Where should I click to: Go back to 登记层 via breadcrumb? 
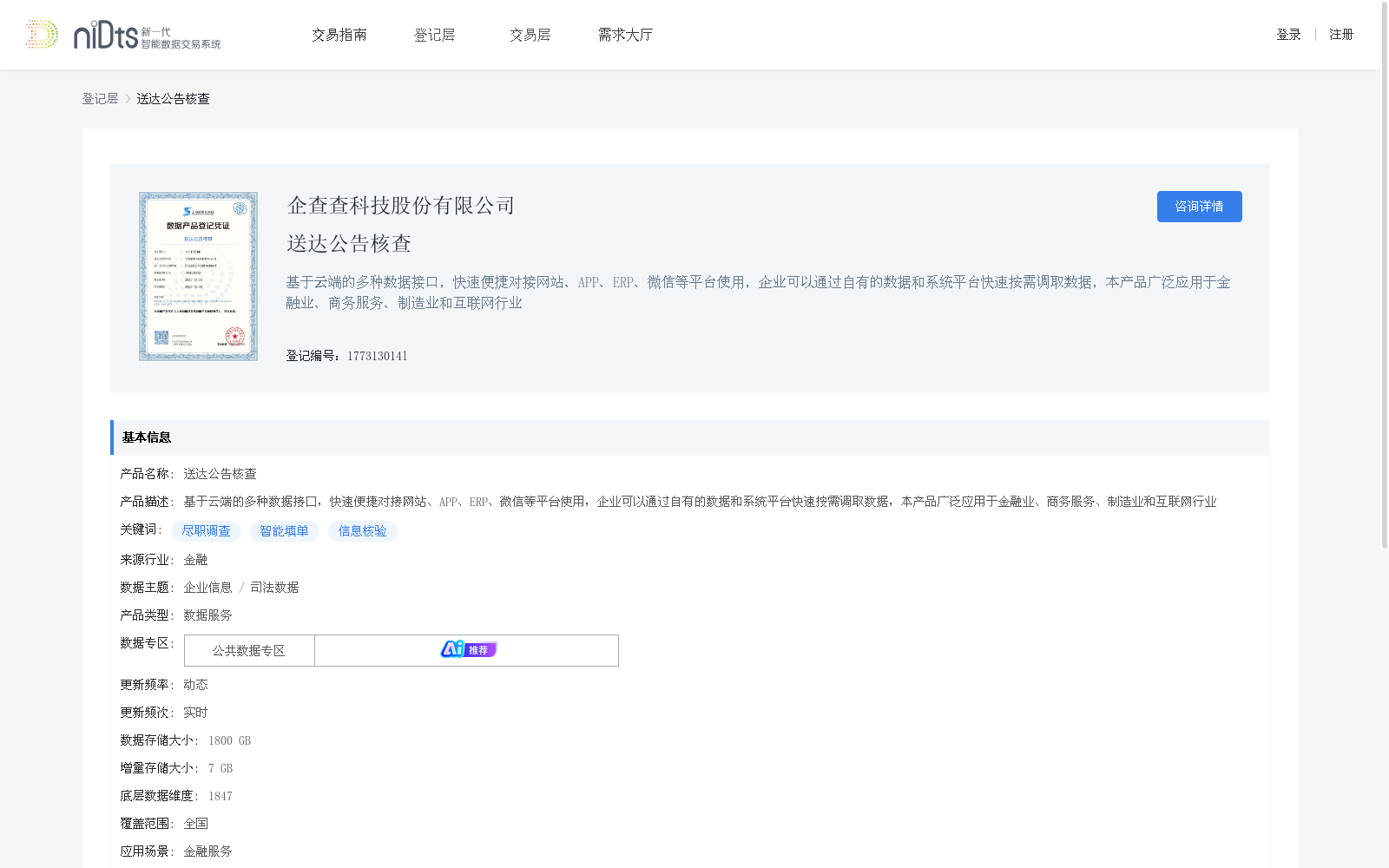point(100,99)
